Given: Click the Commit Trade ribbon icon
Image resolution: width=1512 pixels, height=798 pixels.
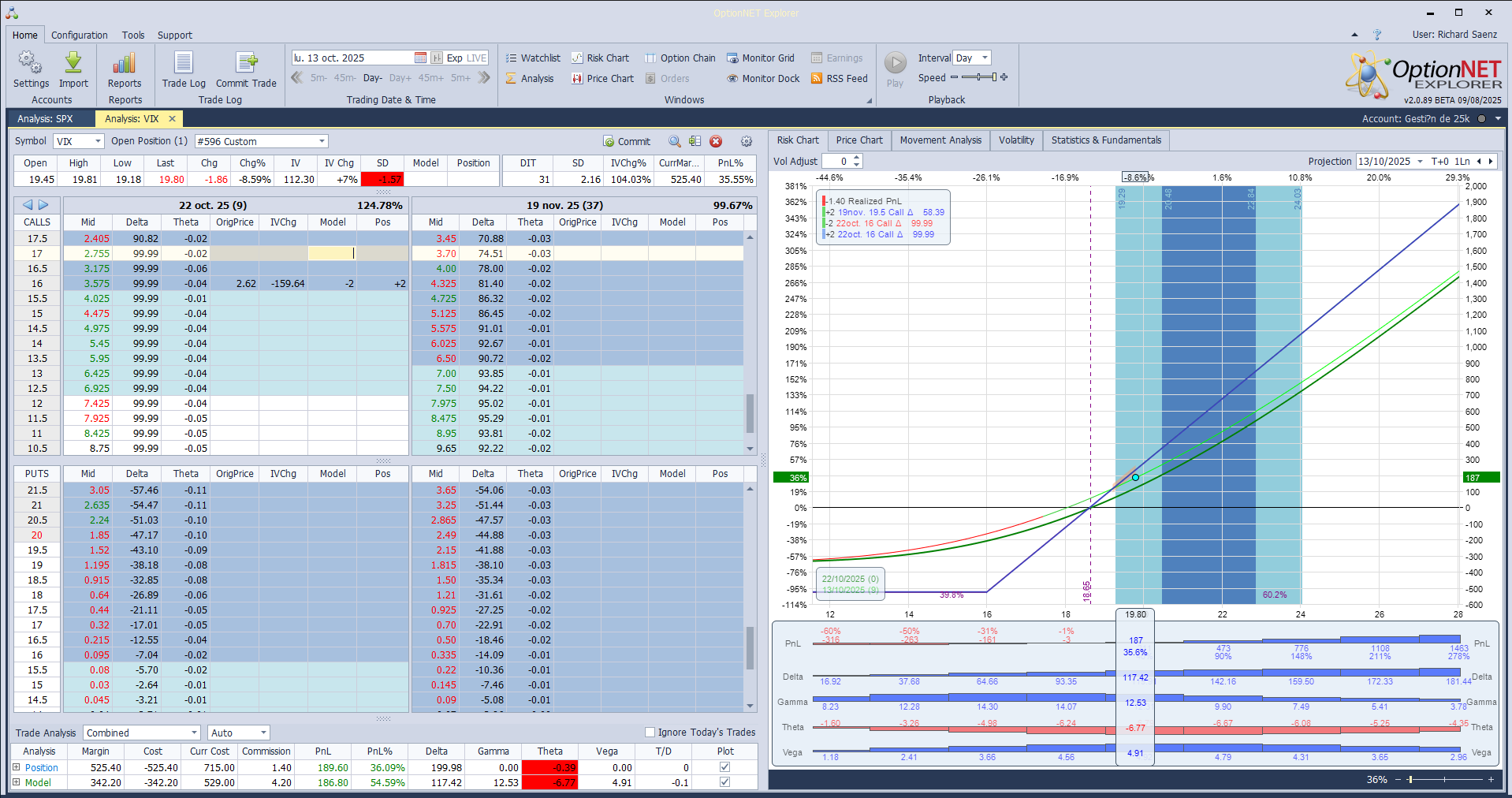Looking at the screenshot, I should (246, 63).
